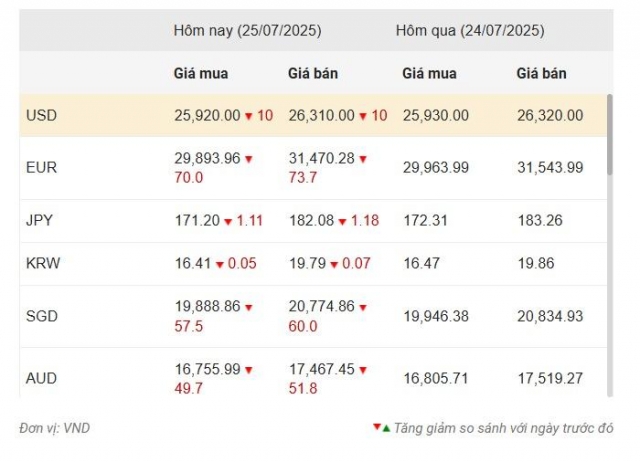The image size is (640, 462).
Task: Click yesterday's AUD buy price 16,805.71
Action: [x=436, y=378]
